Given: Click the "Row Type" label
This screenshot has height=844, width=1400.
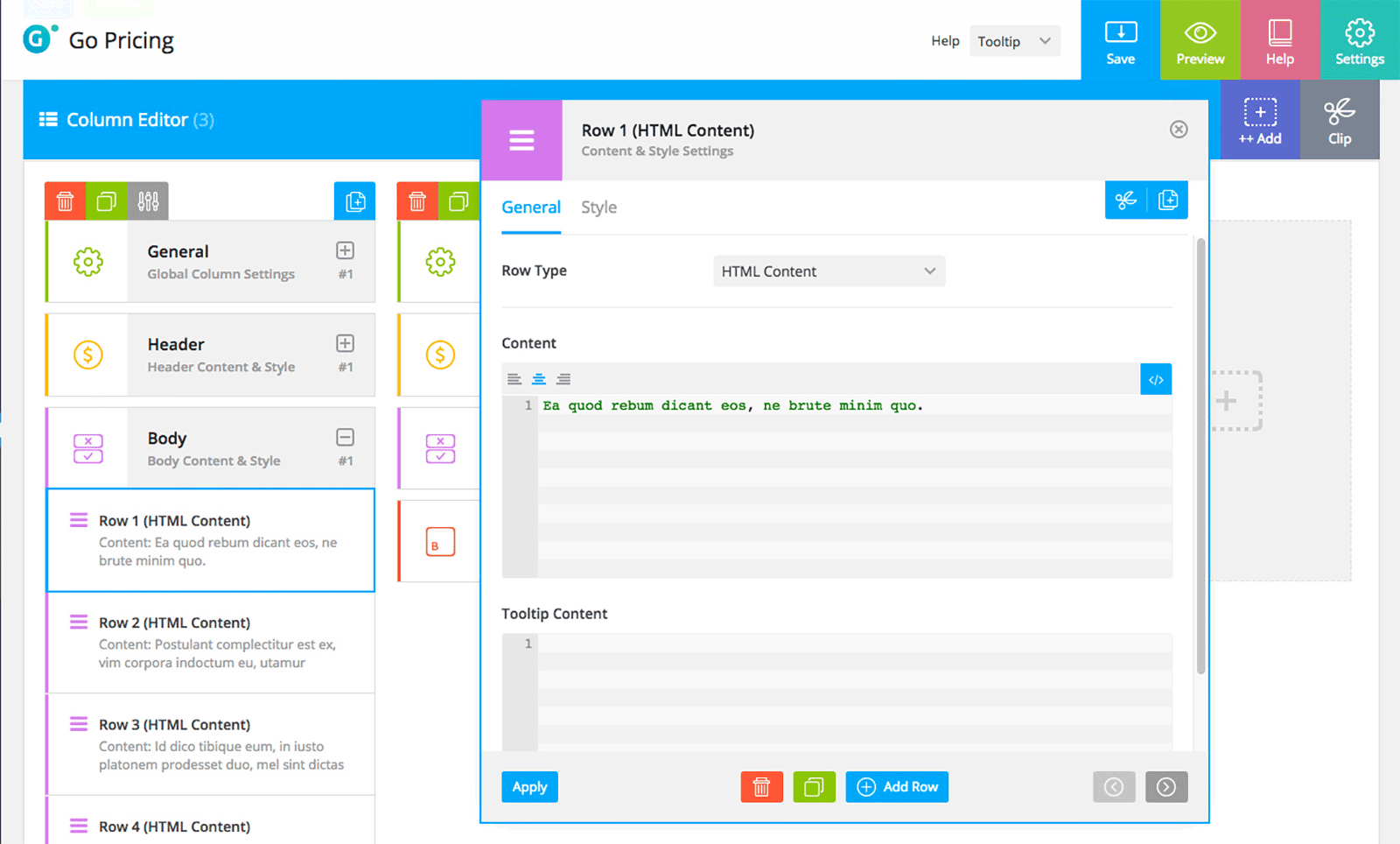Looking at the screenshot, I should [x=534, y=271].
